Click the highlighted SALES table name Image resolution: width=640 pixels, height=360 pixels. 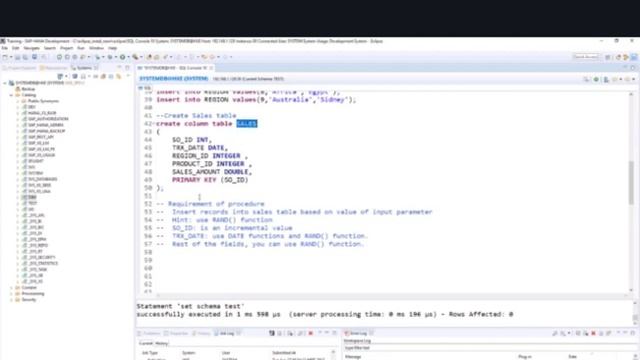(247, 124)
